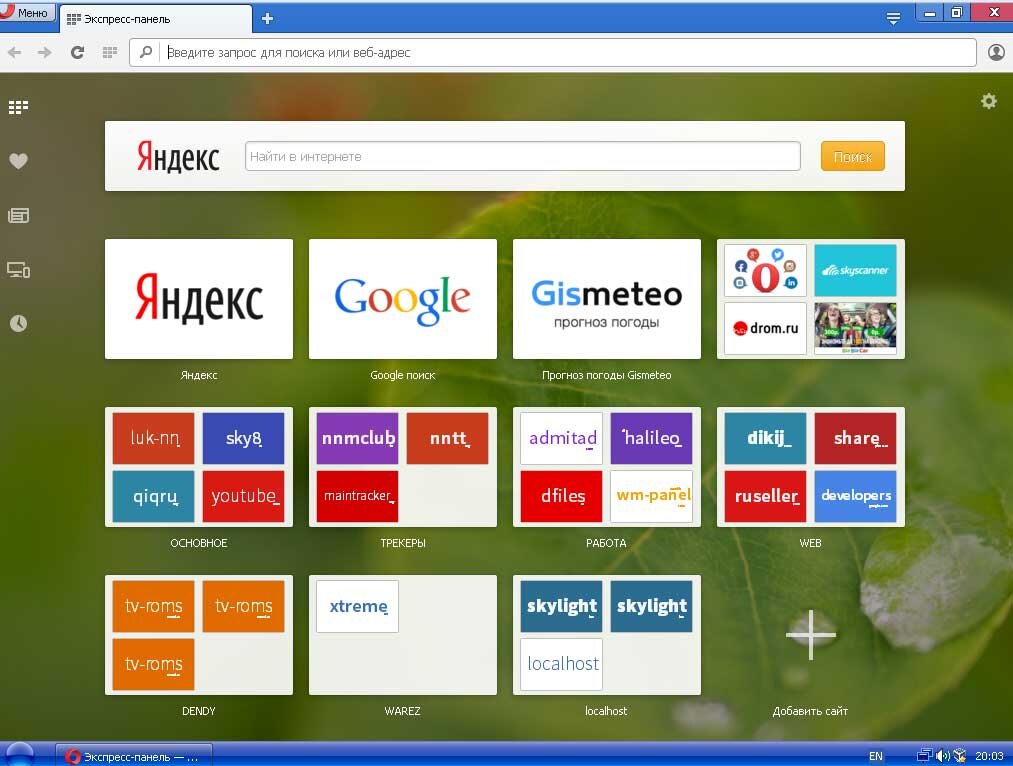Open the WAREZ folder label
Viewport: 1013px width, 766px height.
click(402, 711)
